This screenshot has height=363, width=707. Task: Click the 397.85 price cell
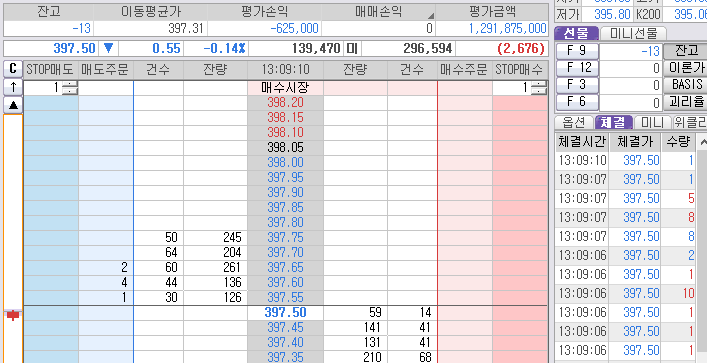285,207
